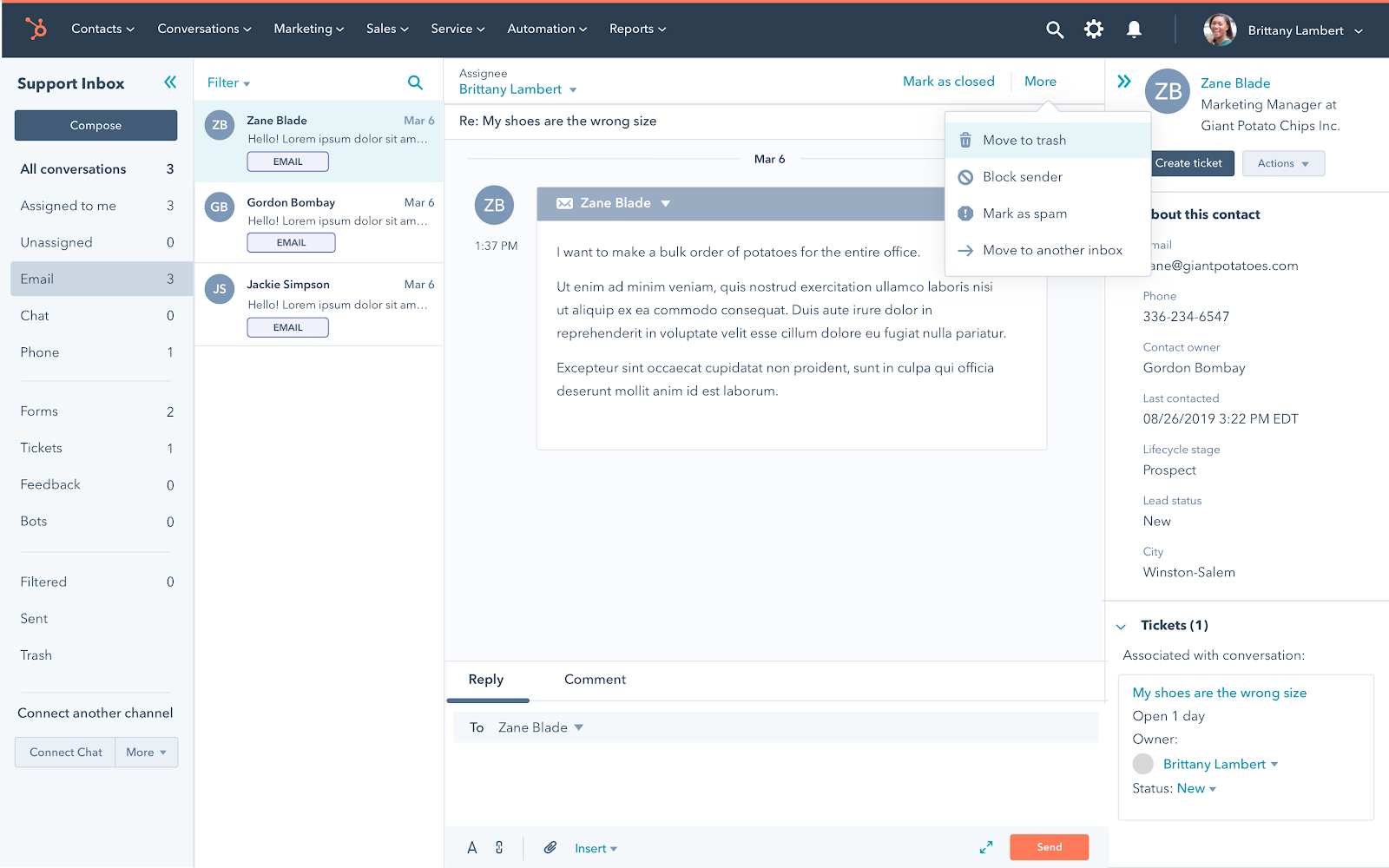
Task: Switch to the Comment tab
Action: coord(595,680)
